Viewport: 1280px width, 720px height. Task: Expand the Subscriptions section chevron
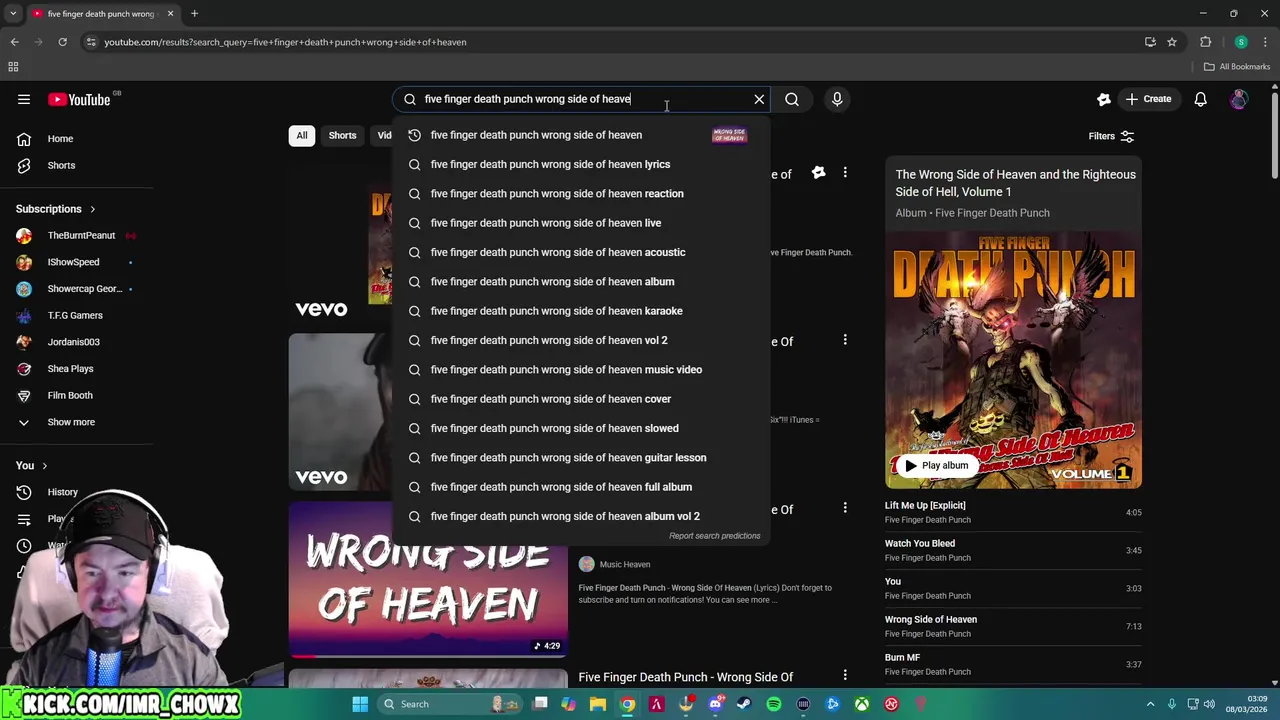click(x=92, y=209)
